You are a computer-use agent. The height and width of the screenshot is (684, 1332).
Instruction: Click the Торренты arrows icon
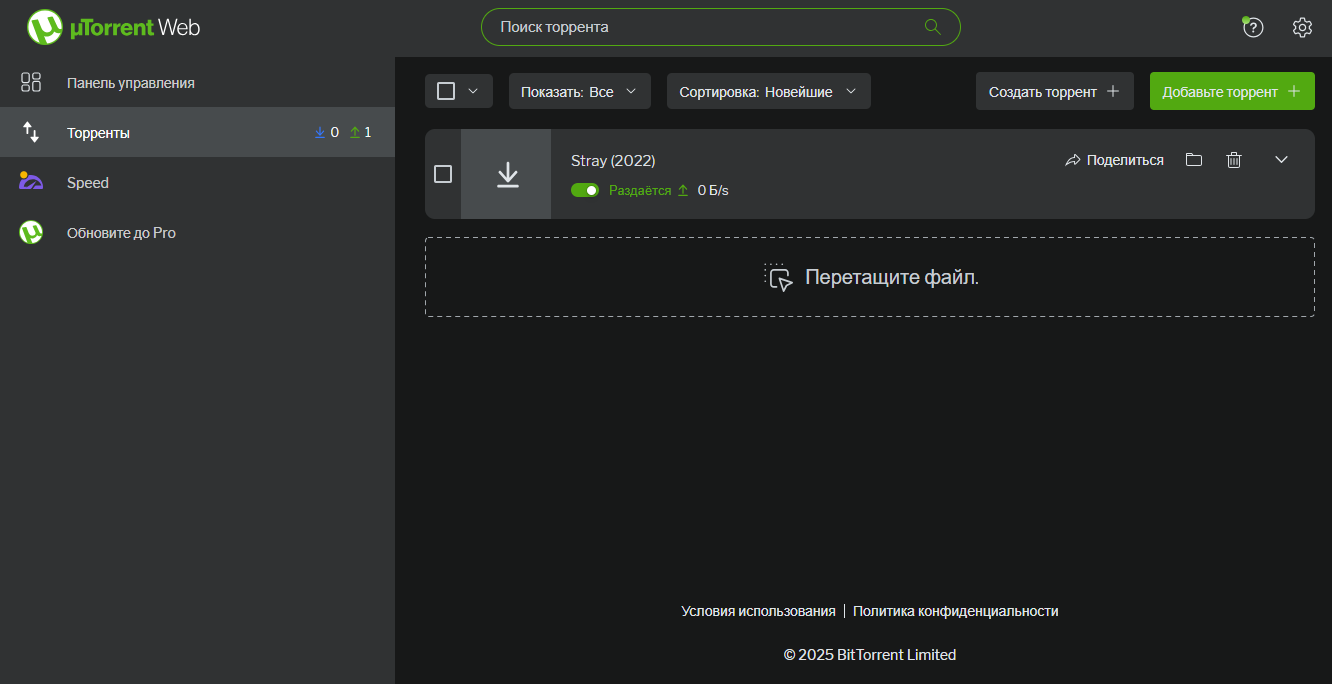(x=31, y=132)
